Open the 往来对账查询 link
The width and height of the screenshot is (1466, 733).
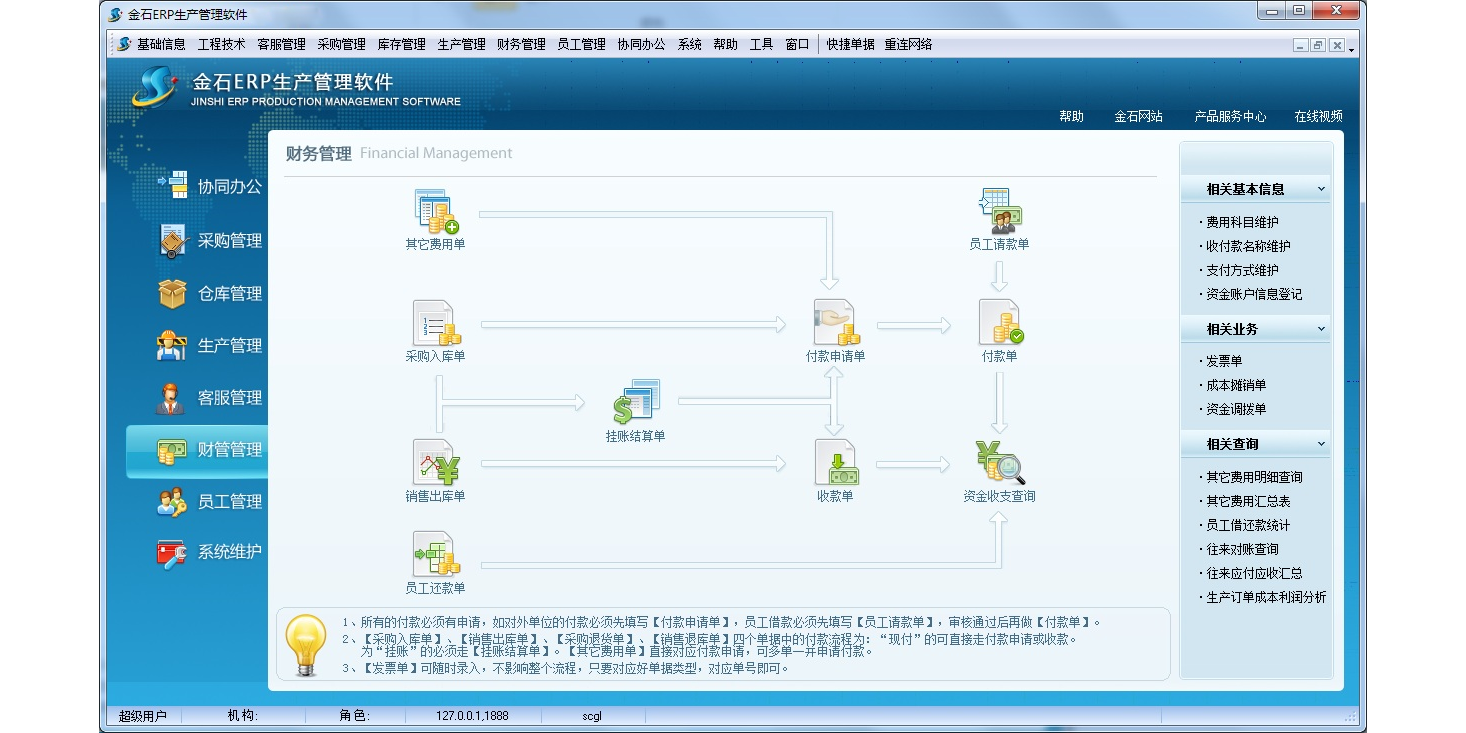[1242, 550]
